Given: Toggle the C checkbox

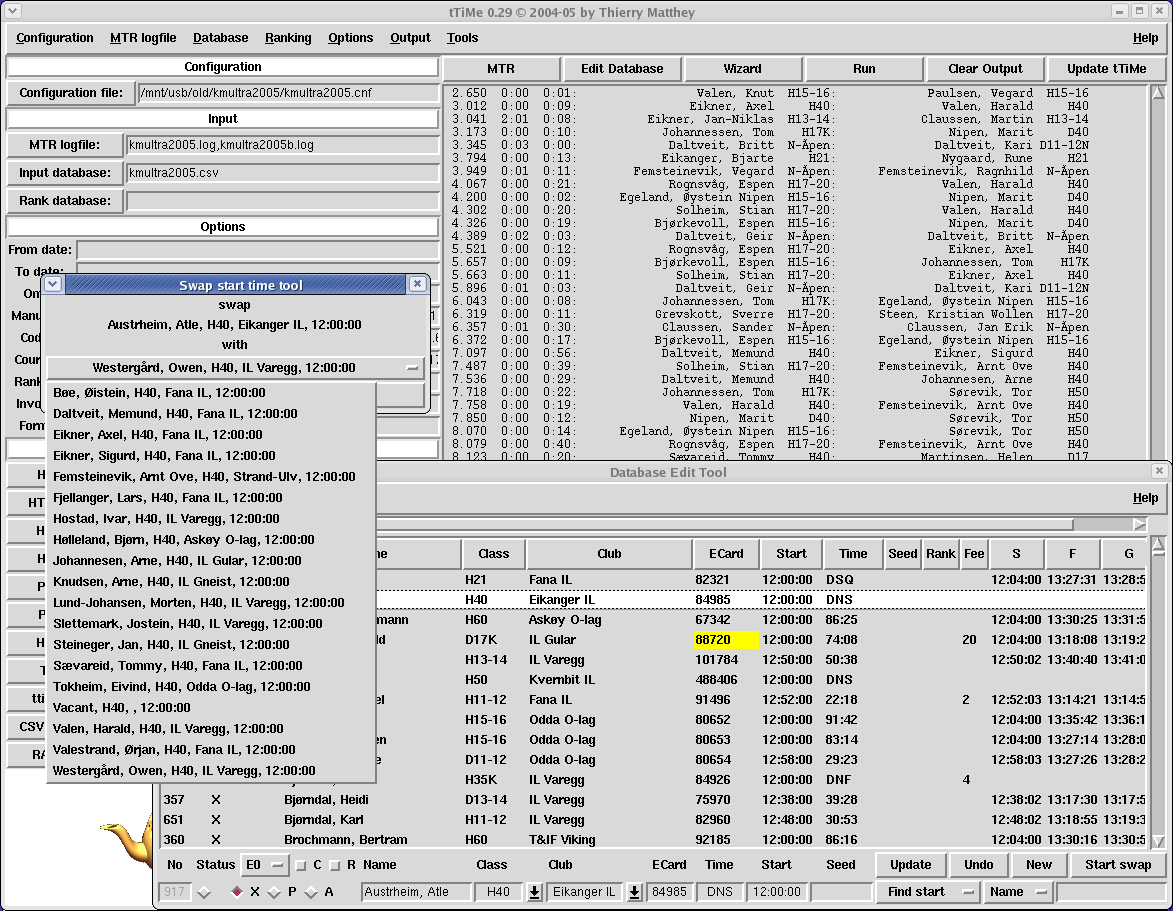Looking at the screenshot, I should (x=301, y=865).
